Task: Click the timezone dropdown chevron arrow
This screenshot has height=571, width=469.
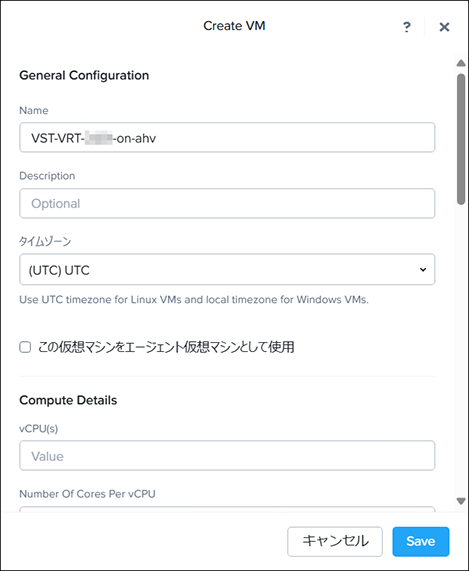Action: [423, 269]
